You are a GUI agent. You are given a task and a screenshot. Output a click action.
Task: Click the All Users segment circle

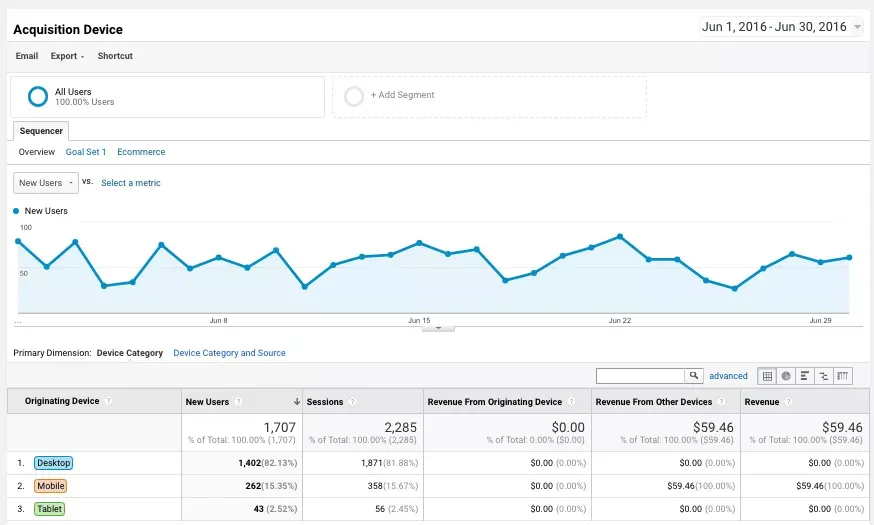(38, 96)
